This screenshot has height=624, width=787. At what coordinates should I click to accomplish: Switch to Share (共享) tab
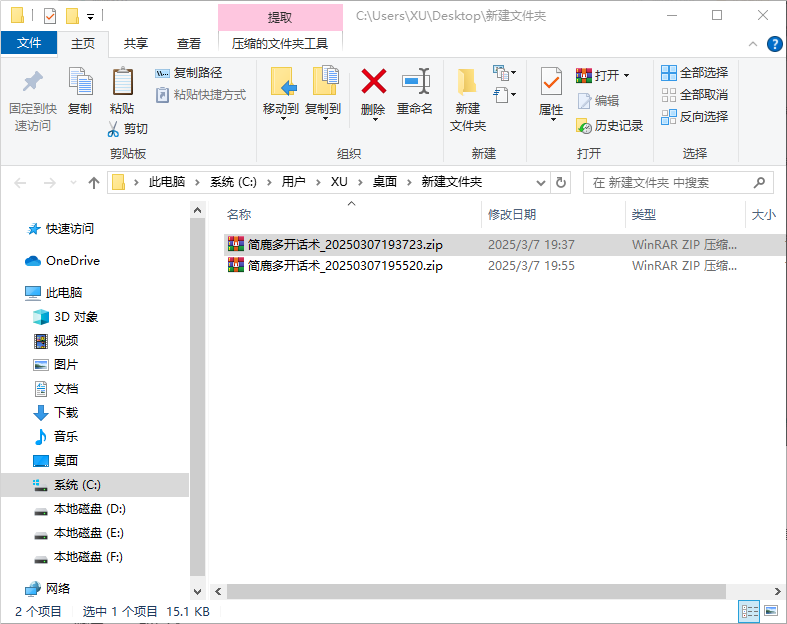coord(136,44)
